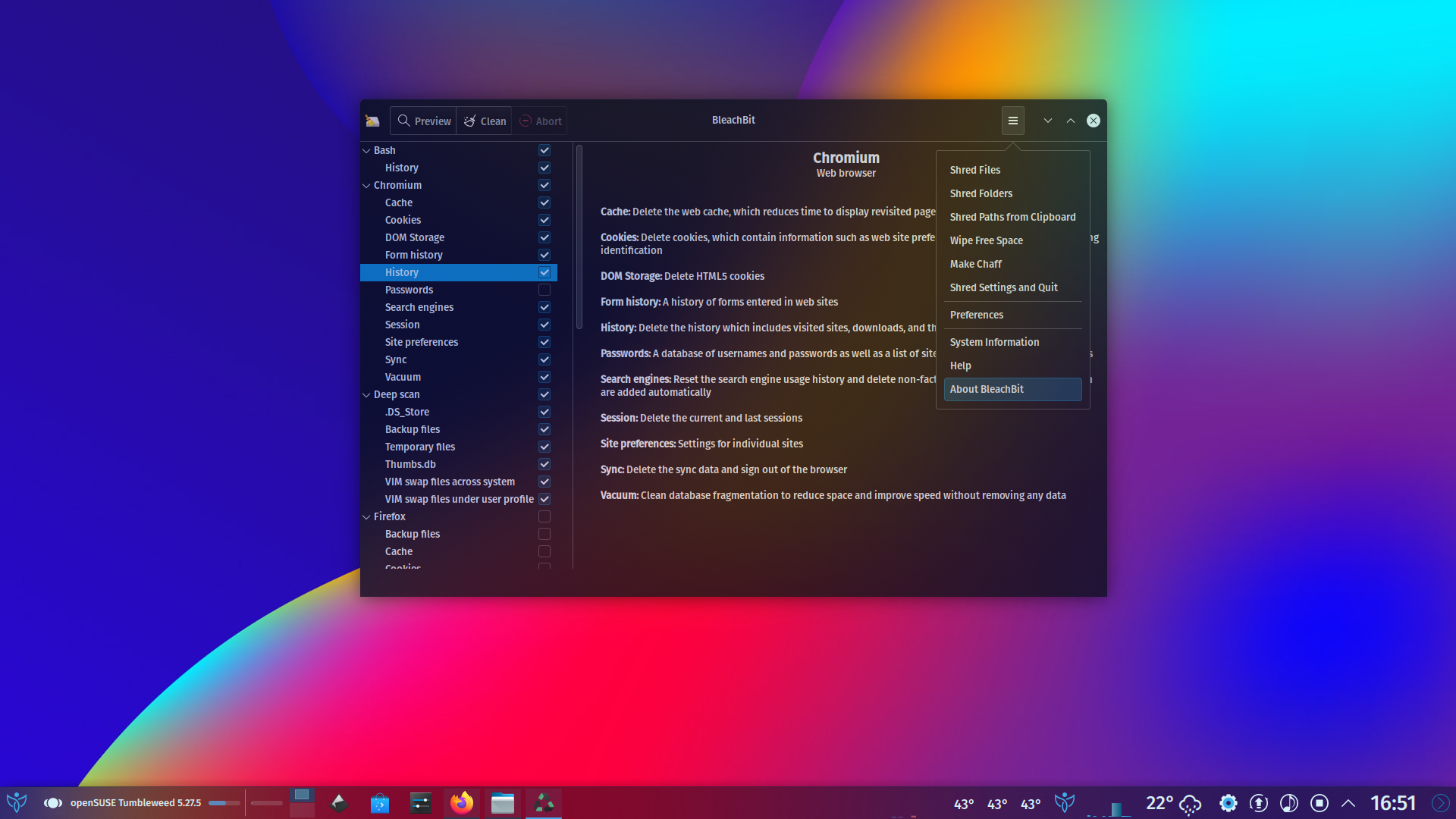Screen dimensions: 1456x819
Task: Click the angel-figure tray icon near temperatures
Action: click(x=1065, y=802)
